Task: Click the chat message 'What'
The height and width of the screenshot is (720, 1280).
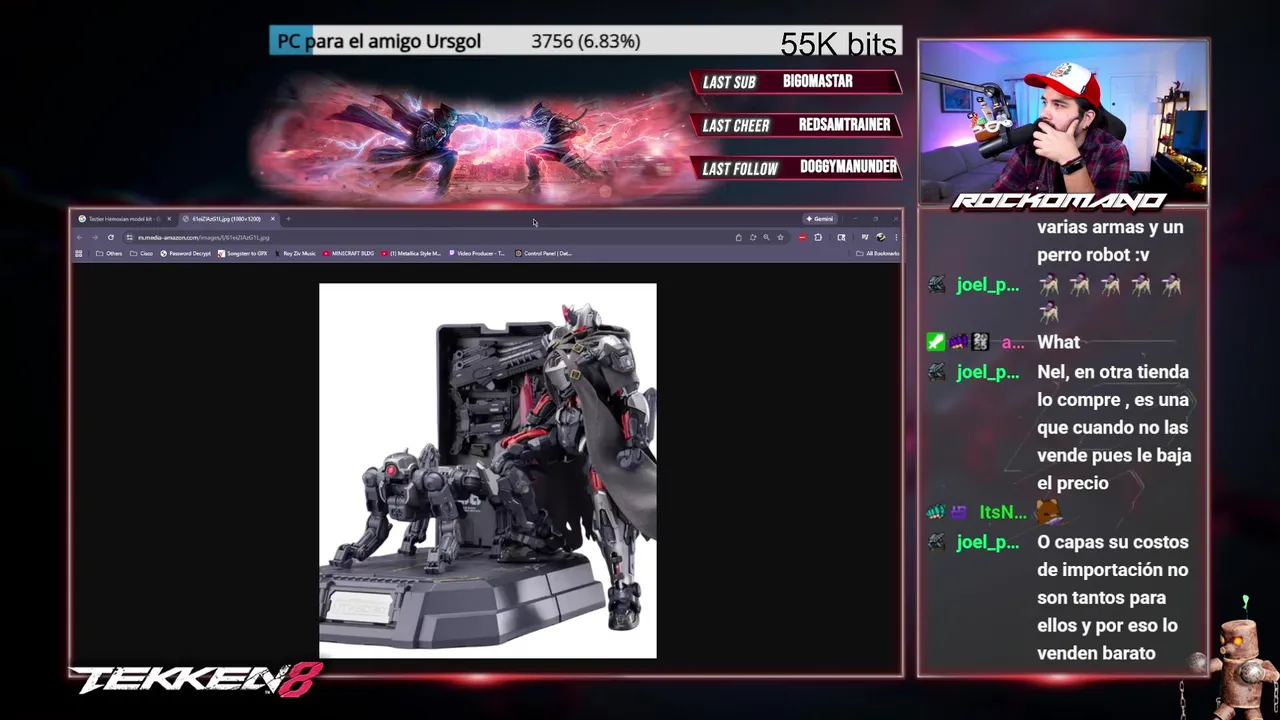Action: point(1058,343)
